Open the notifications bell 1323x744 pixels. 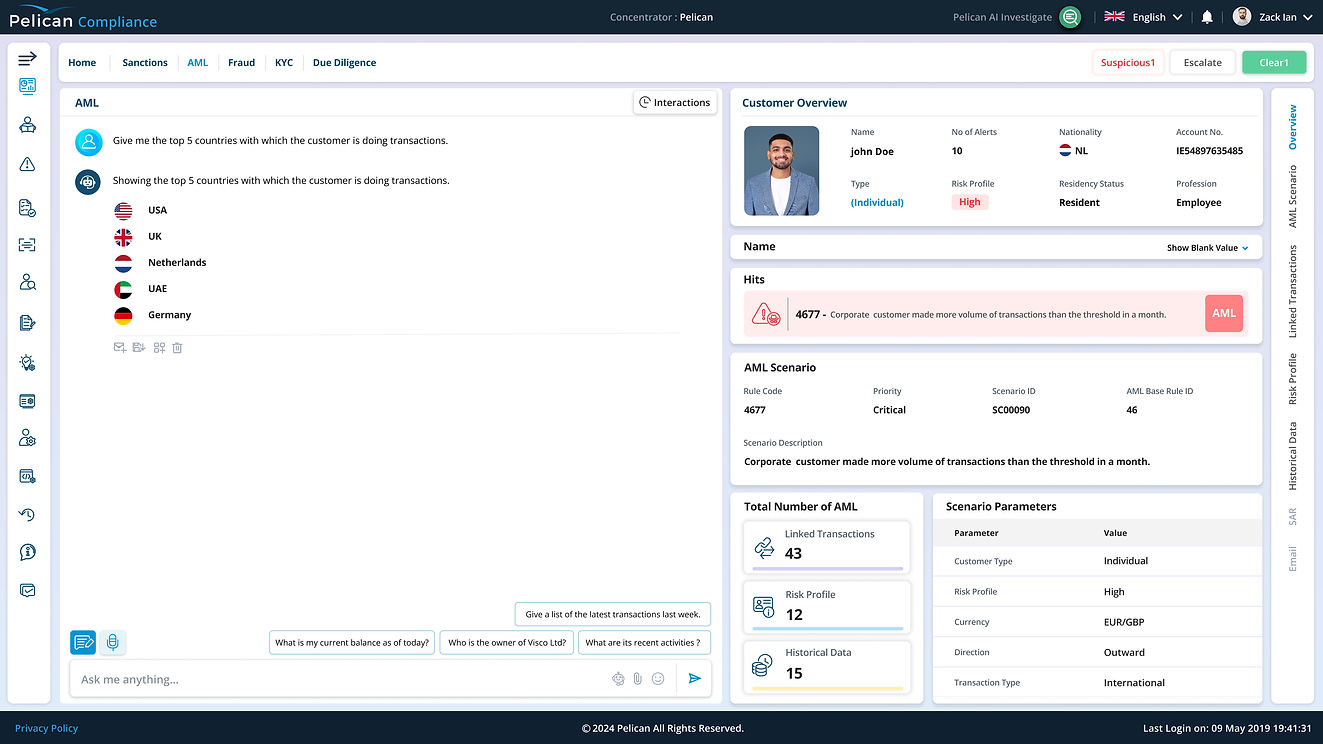tap(1207, 17)
